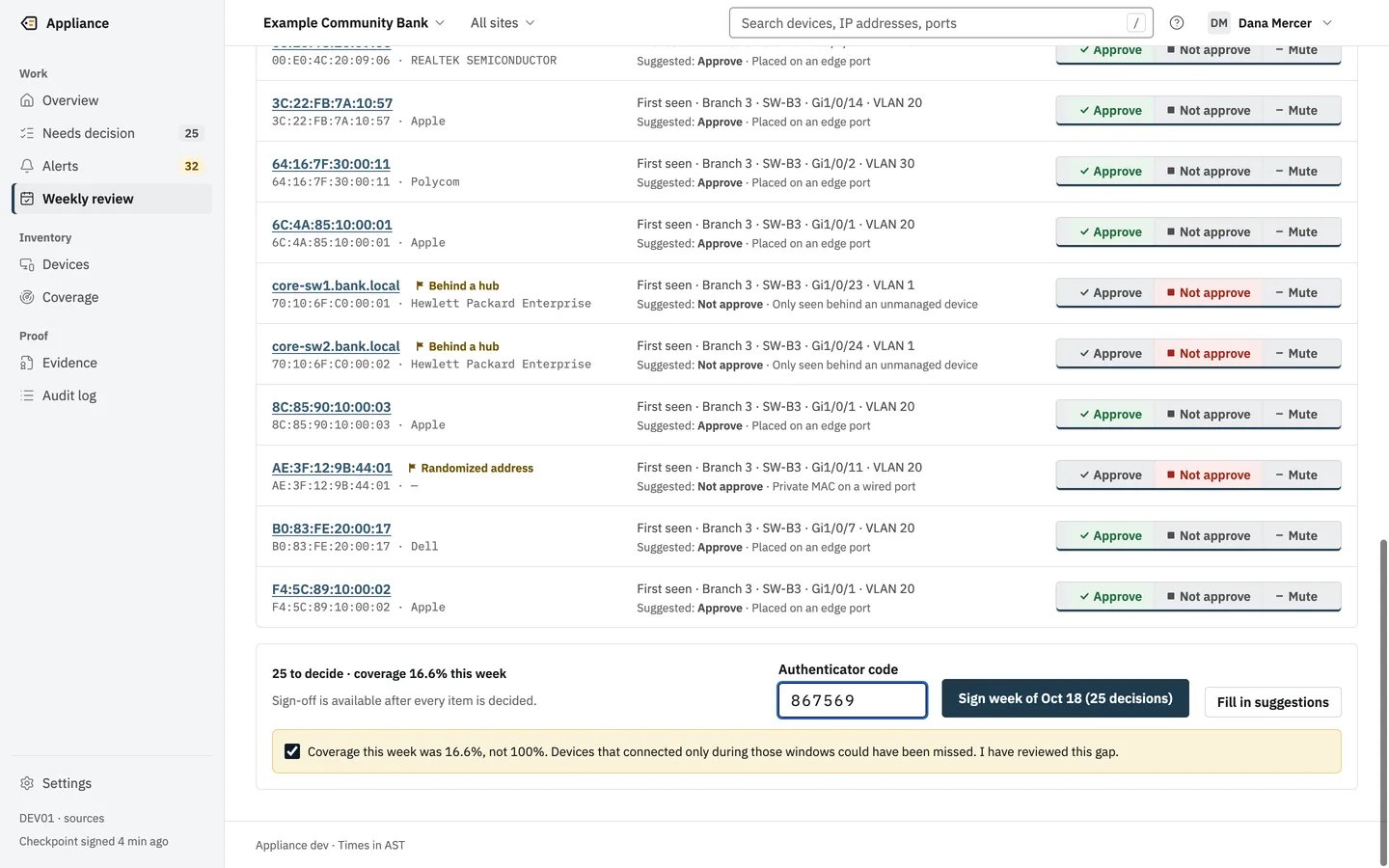Approve device 3C:22:FB:7A:10:57

point(1109,111)
